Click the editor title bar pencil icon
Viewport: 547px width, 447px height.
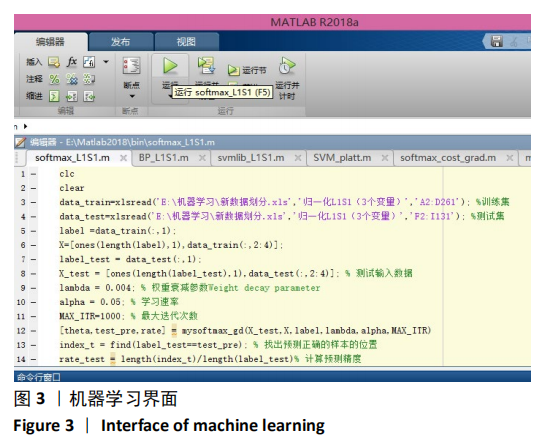click(20, 142)
